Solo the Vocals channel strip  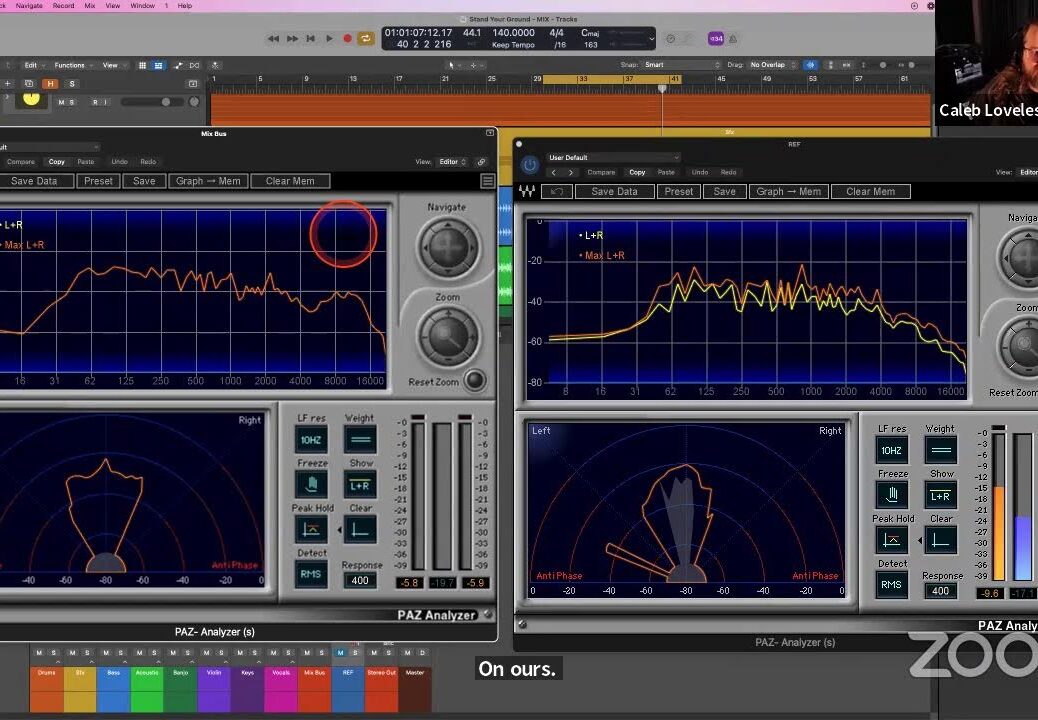pos(289,652)
